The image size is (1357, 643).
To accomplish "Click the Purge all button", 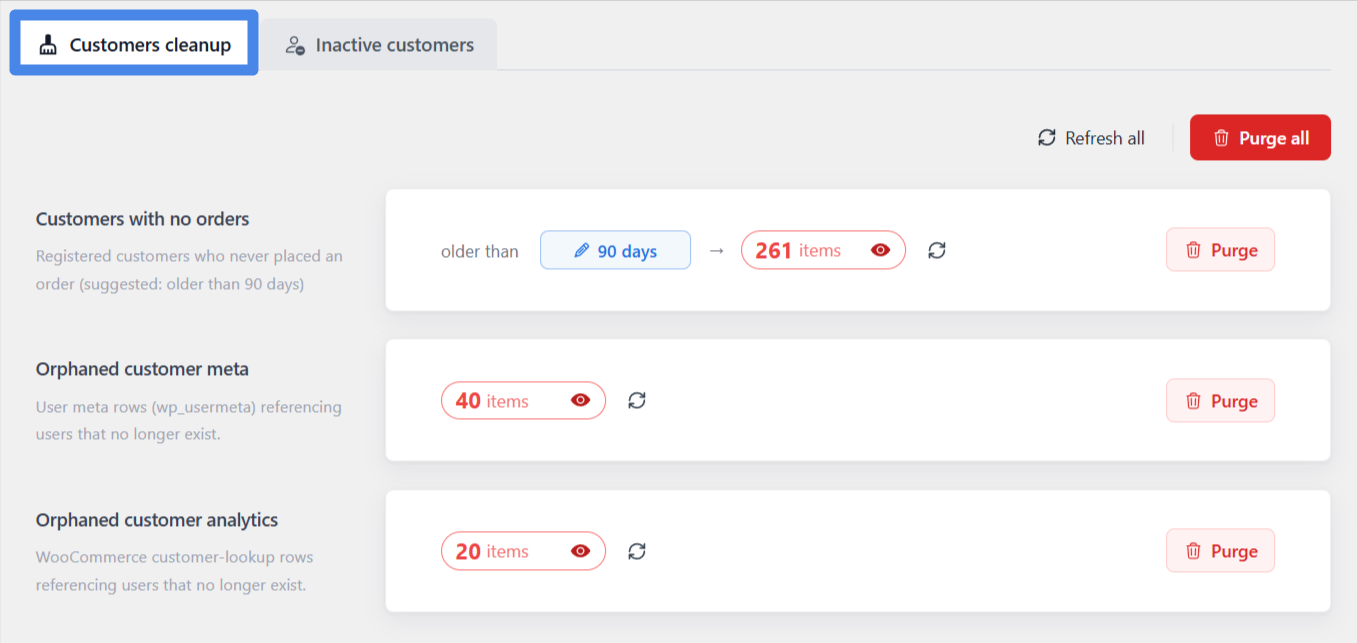I will (x=1260, y=138).
